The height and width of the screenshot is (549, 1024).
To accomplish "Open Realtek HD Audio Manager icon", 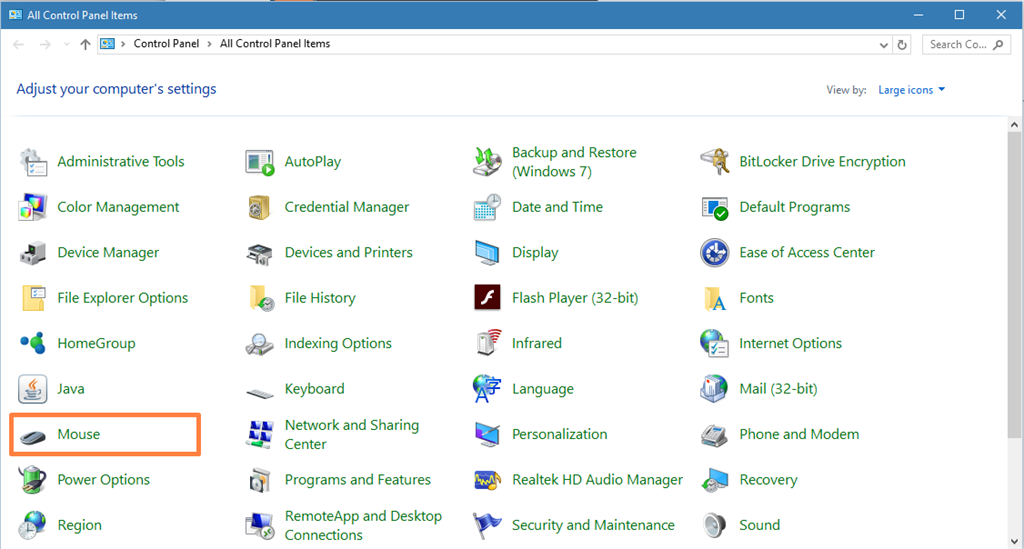I will tap(487, 480).
